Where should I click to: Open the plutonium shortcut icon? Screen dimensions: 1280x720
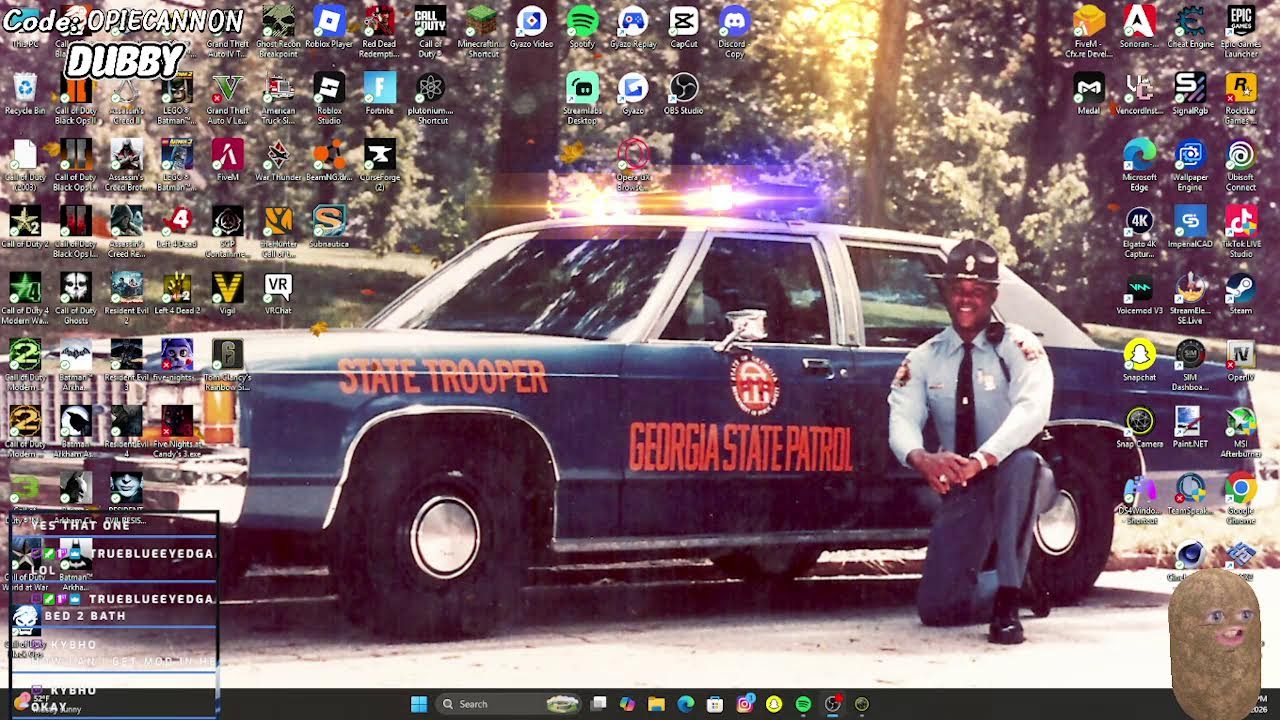click(430, 99)
